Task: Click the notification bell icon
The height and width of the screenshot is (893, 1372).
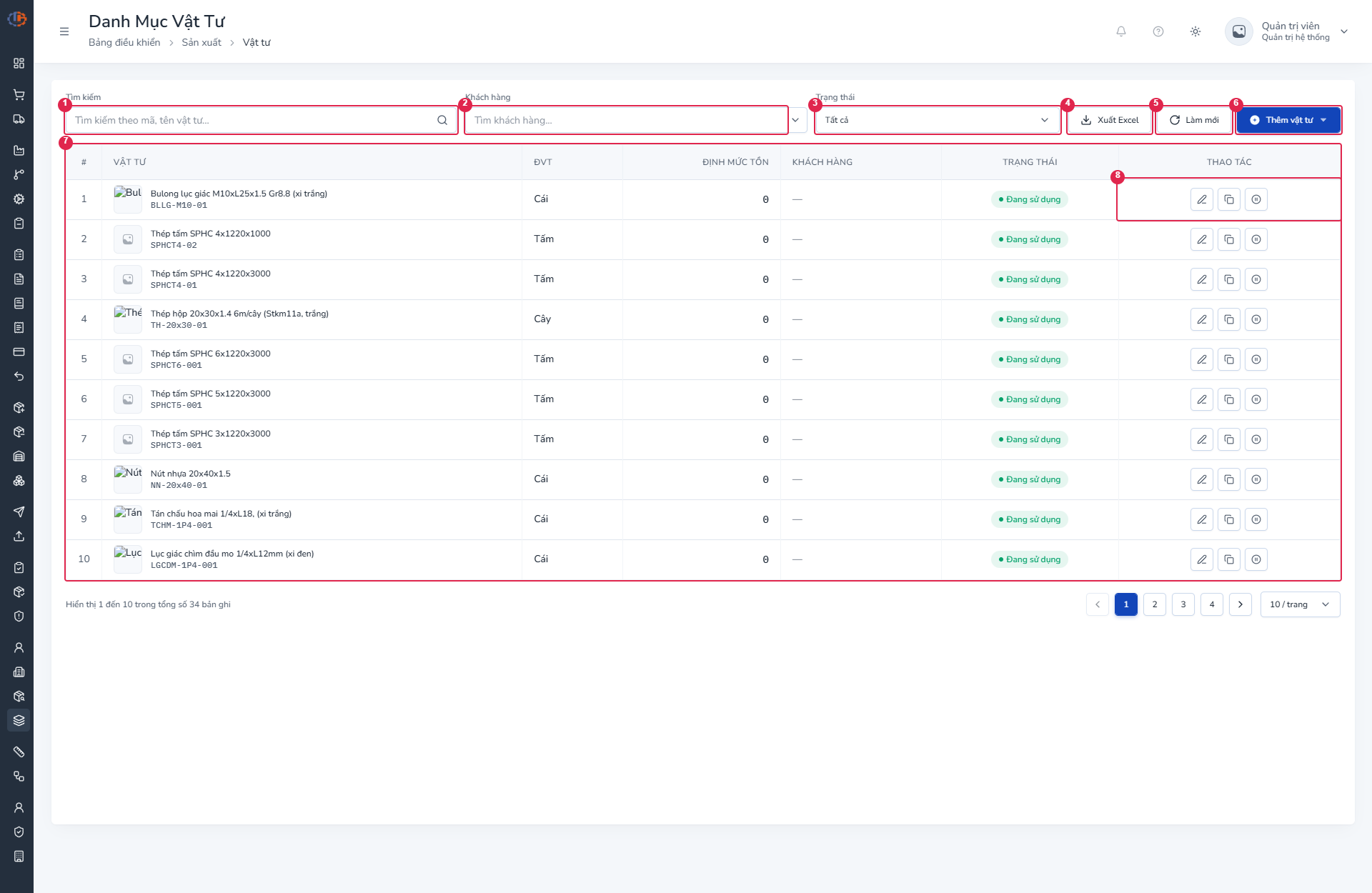Action: click(1121, 31)
